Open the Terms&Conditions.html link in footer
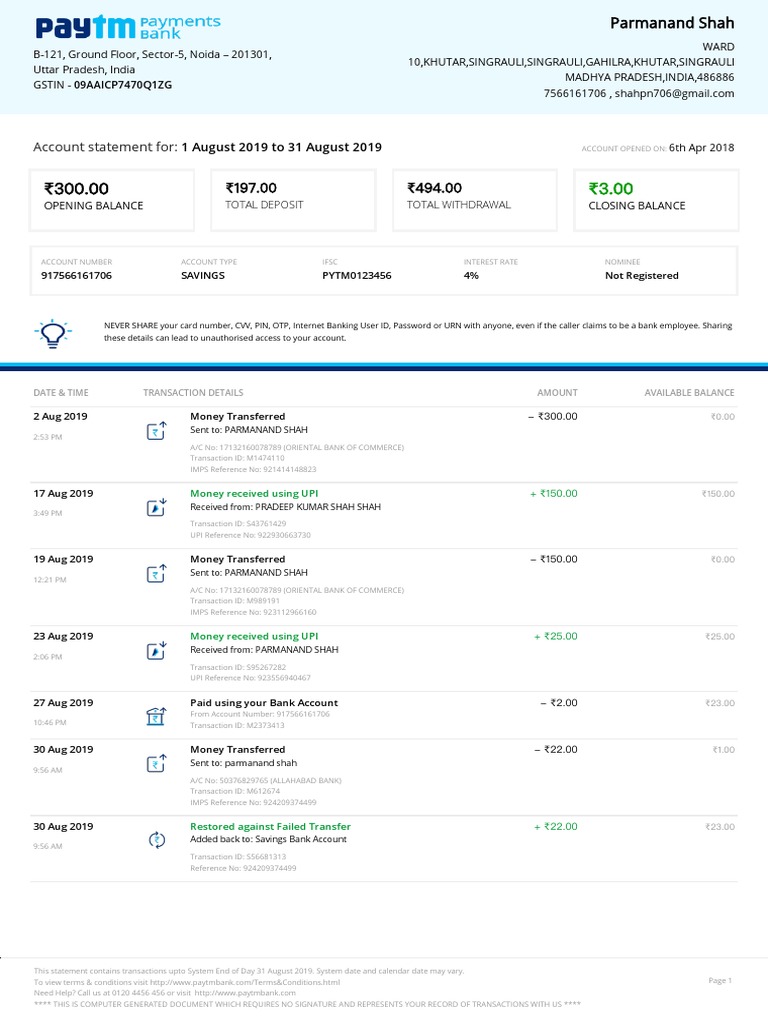Viewport: 768px width, 1024px height. click(x=258, y=982)
